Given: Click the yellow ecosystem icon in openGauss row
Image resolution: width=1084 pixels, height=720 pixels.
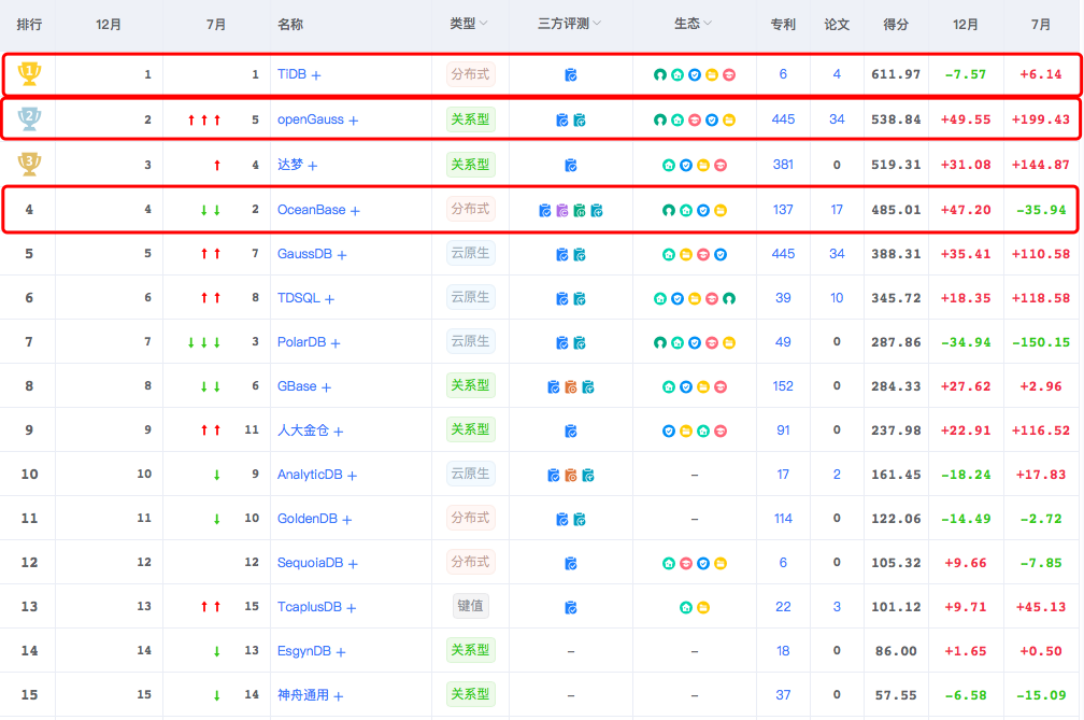Looking at the screenshot, I should (x=729, y=120).
